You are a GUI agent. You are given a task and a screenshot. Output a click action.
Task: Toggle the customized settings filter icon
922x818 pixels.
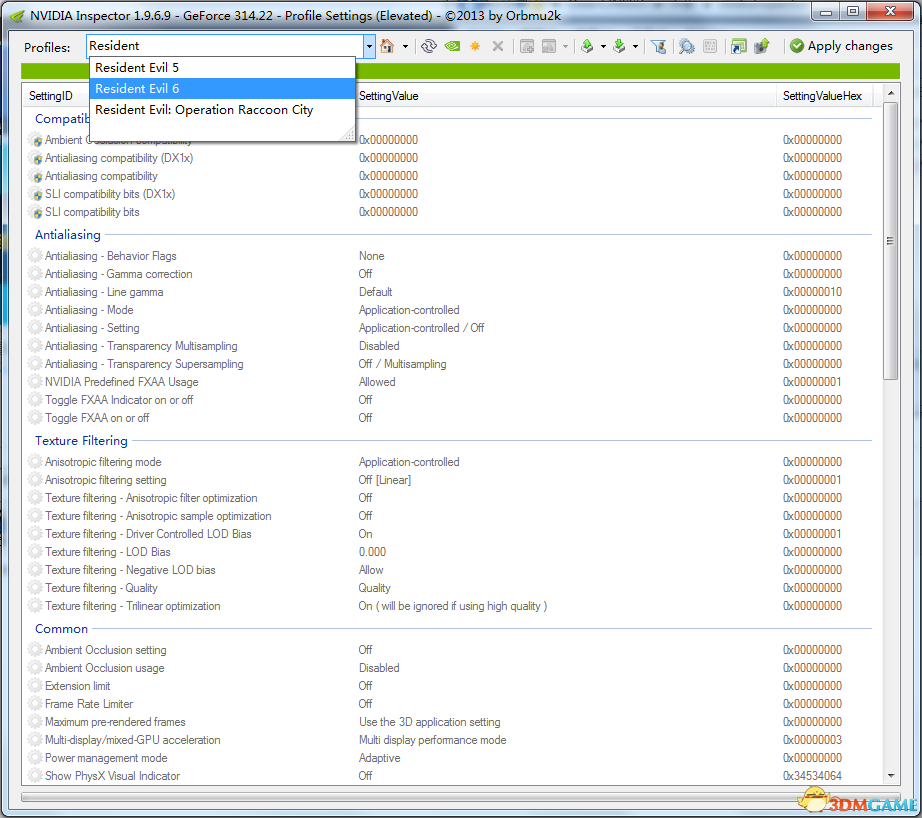point(659,46)
